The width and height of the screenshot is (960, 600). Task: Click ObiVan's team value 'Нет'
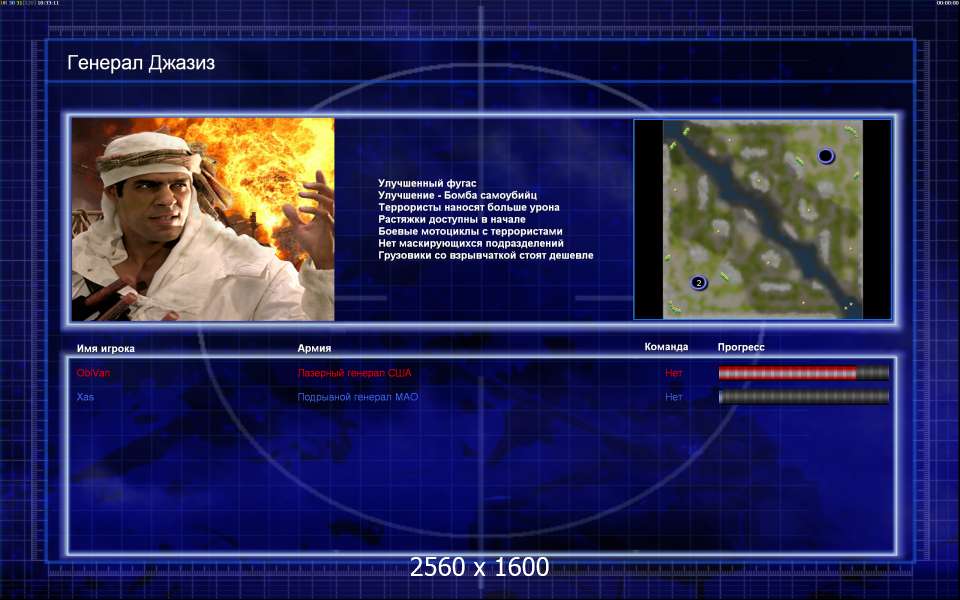coord(674,373)
